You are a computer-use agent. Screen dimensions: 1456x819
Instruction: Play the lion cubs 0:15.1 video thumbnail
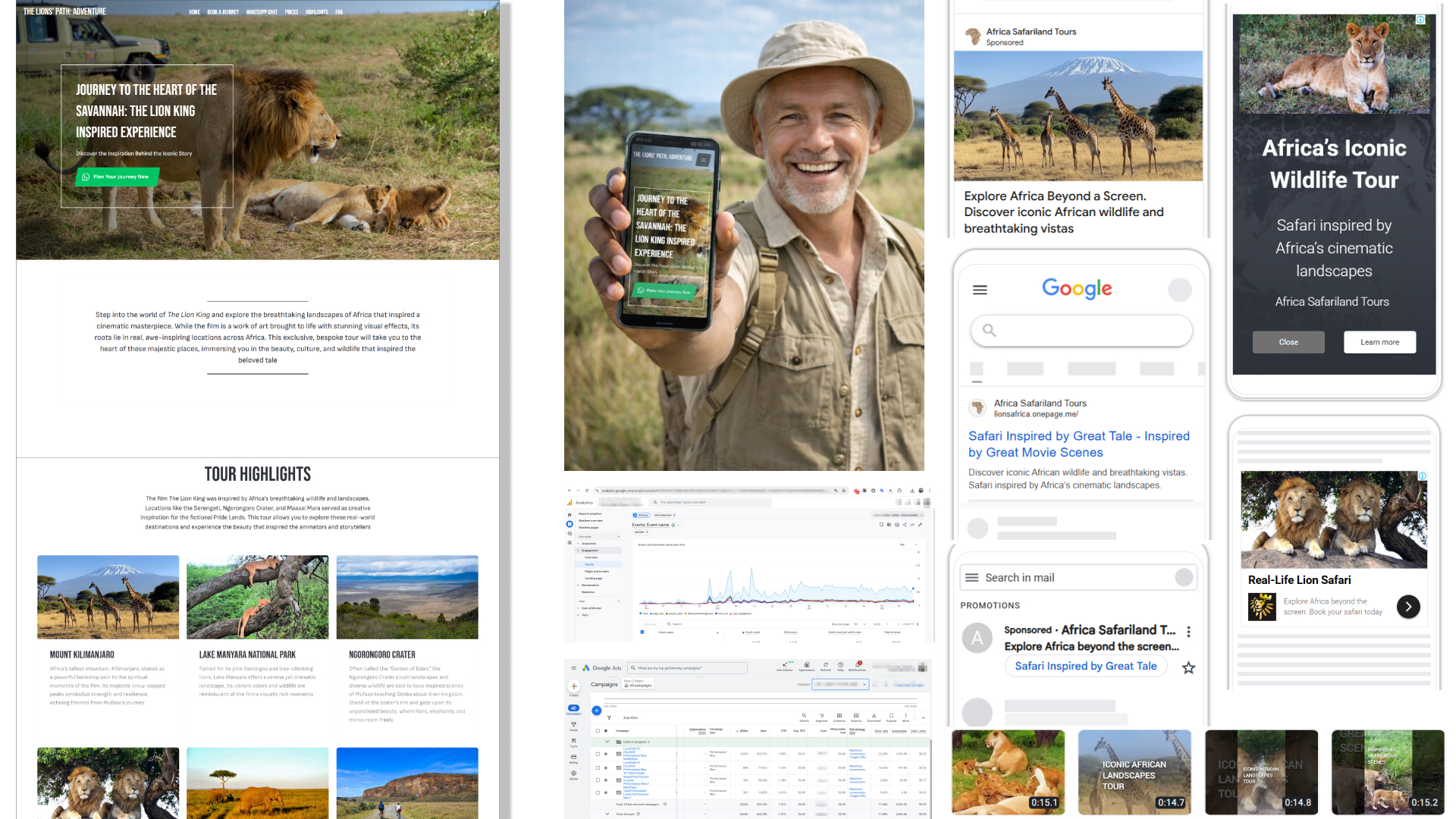1009,772
